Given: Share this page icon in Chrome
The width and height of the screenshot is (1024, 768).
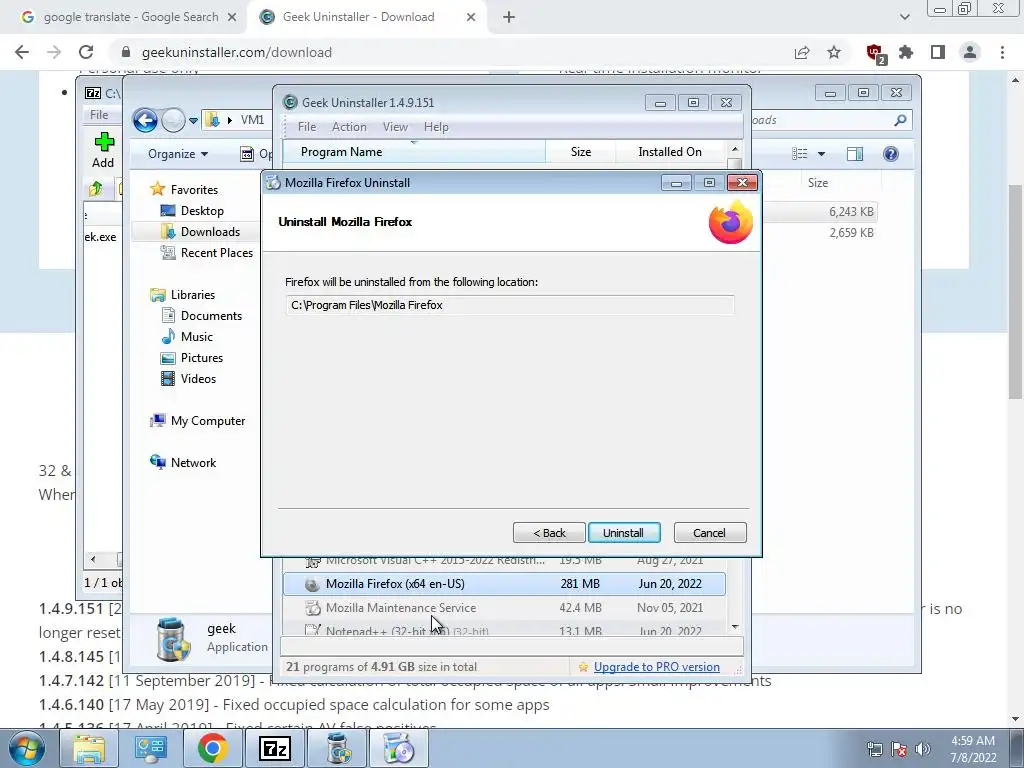Looking at the screenshot, I should click(x=802, y=52).
